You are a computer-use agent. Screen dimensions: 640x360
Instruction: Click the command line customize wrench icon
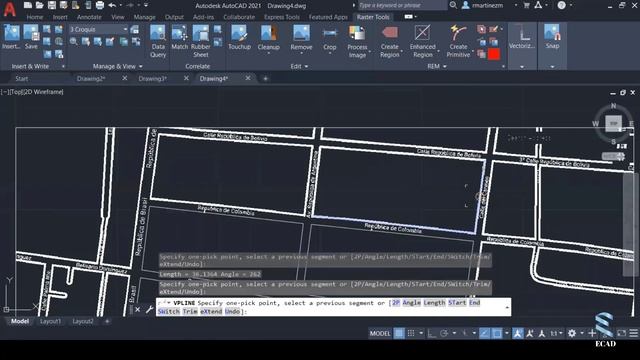(x=149, y=309)
